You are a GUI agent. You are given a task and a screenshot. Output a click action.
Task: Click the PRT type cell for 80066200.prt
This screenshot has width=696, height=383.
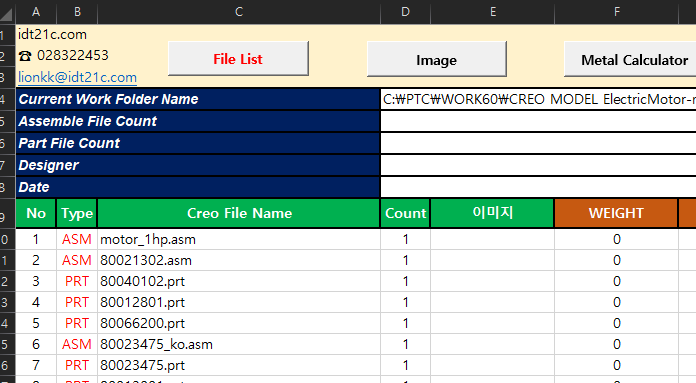77,323
